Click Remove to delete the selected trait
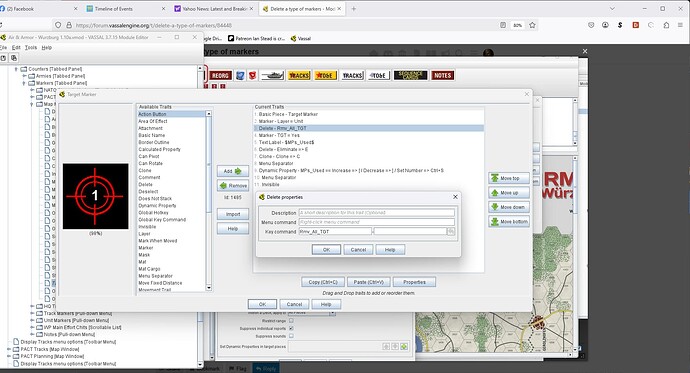The image size is (690, 373). click(232, 186)
